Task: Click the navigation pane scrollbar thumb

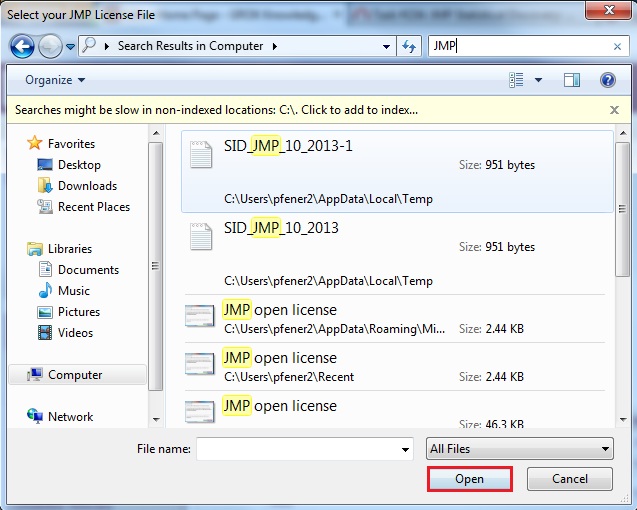Action: pyautogui.click(x=155, y=266)
